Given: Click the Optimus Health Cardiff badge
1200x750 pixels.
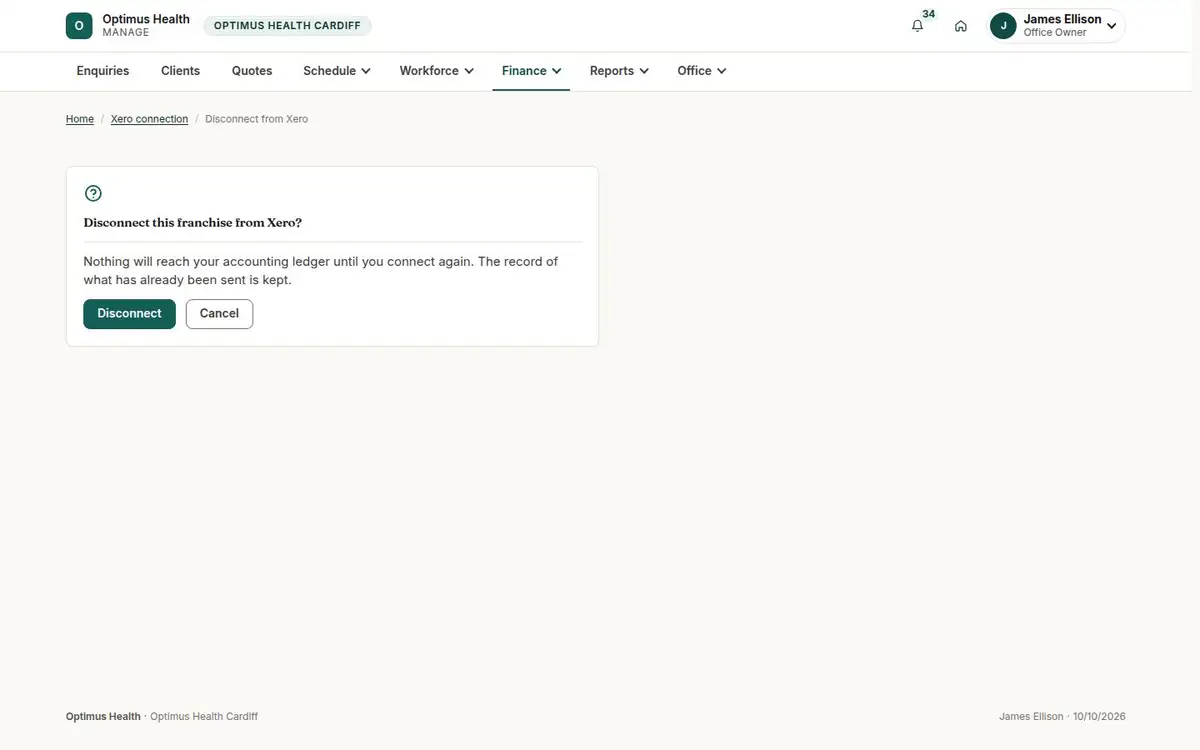Looking at the screenshot, I should [287, 26].
